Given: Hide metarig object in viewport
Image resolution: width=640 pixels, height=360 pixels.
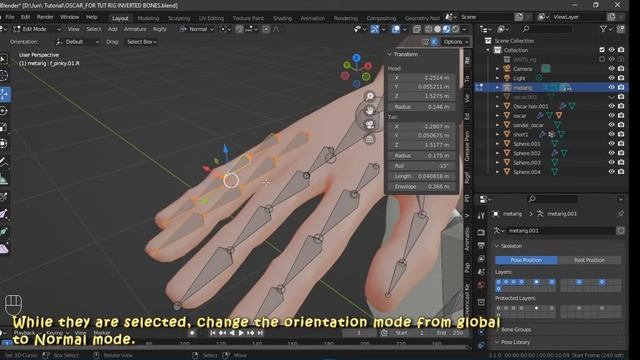Looking at the screenshot, I should point(611,87).
